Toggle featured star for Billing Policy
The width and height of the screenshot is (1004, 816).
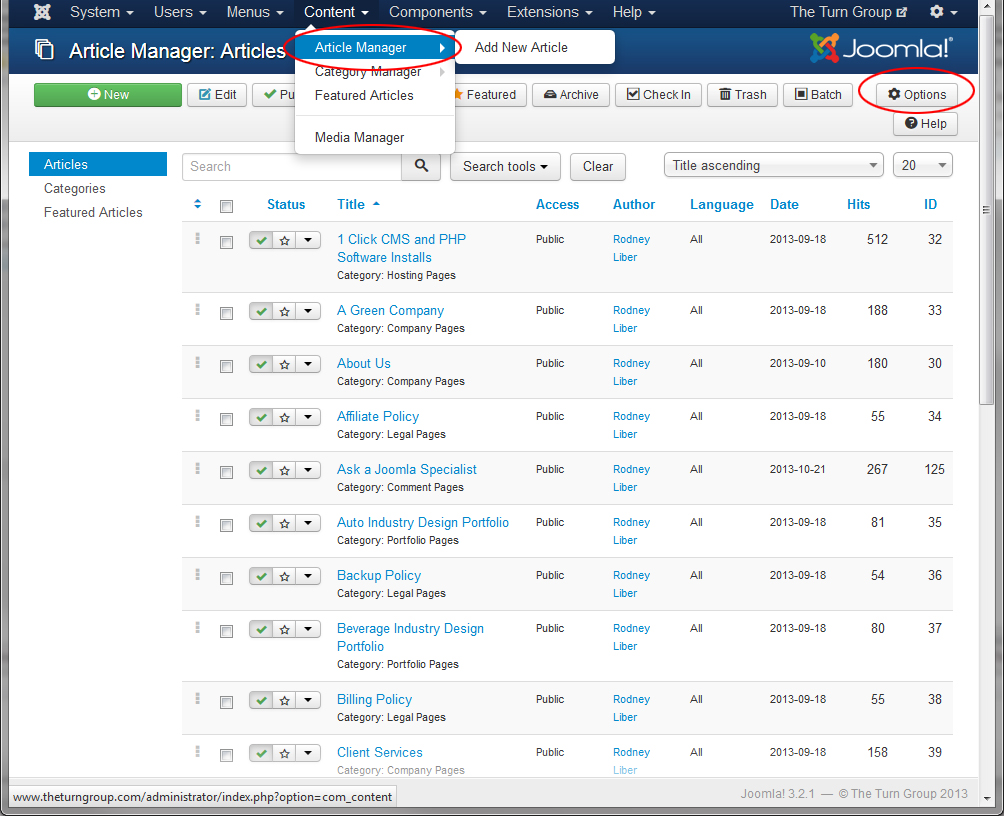coord(284,700)
